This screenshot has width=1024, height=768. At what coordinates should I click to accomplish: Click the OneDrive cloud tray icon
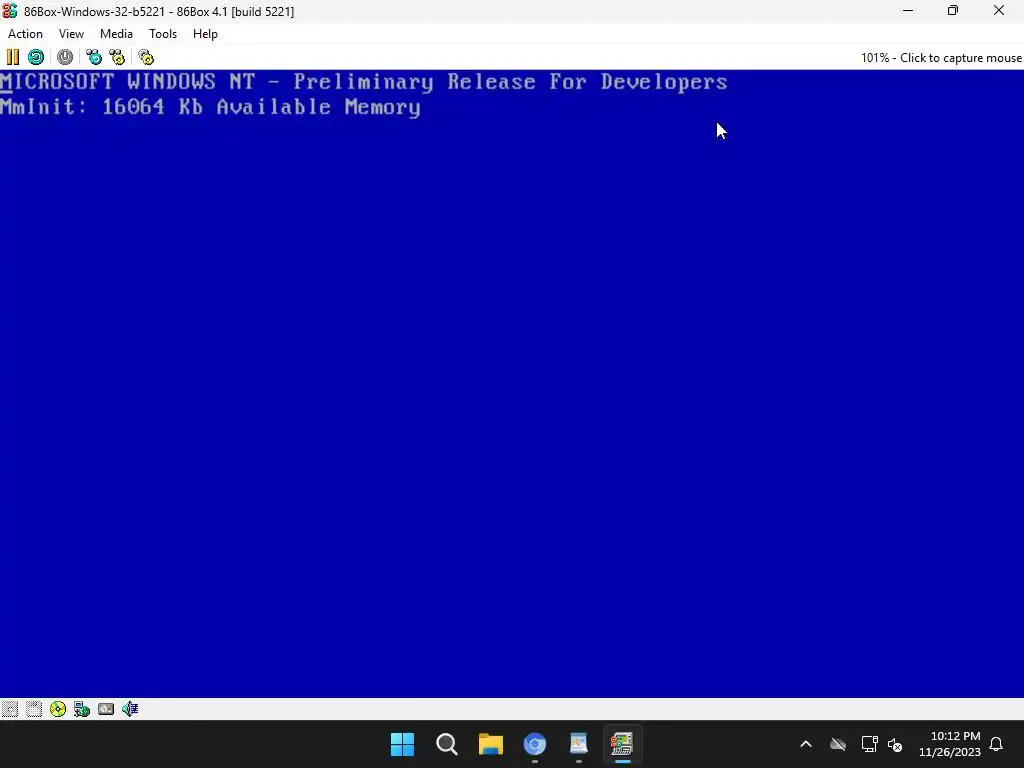coord(838,744)
